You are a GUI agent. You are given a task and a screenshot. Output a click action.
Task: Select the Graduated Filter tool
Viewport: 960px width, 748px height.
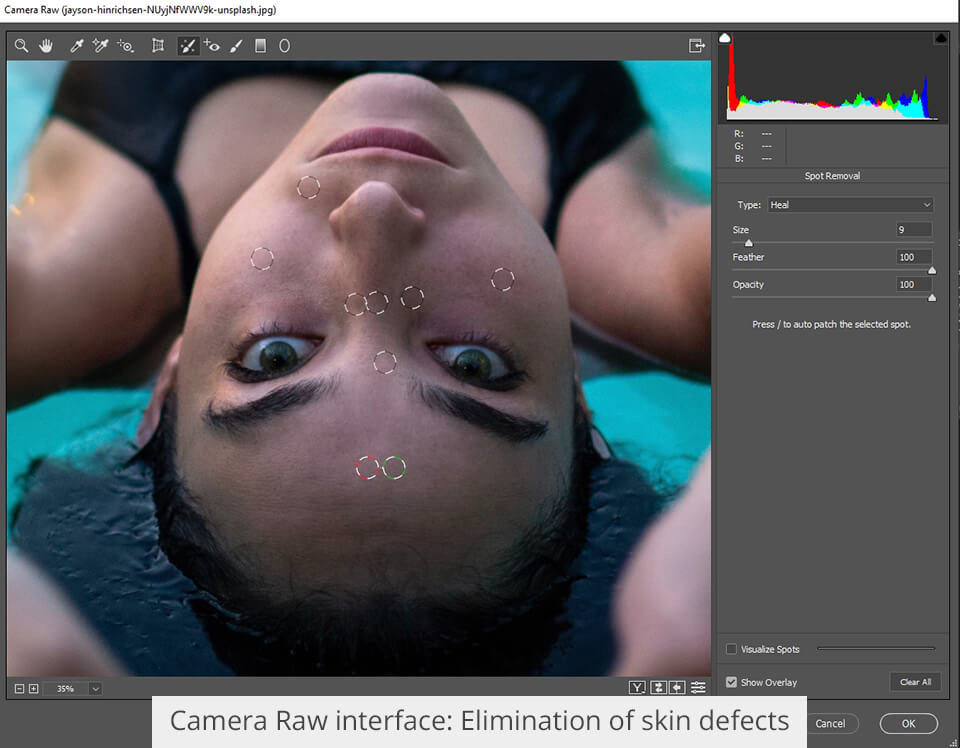pyautogui.click(x=262, y=45)
